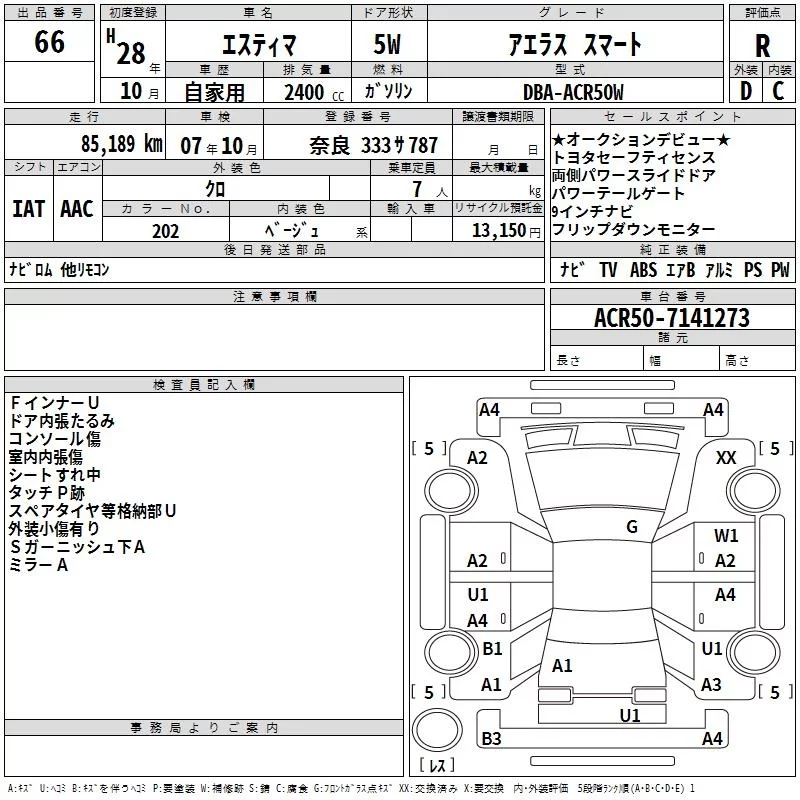Select the mileage "85,189 km"
The image size is (800, 800).
122,144
